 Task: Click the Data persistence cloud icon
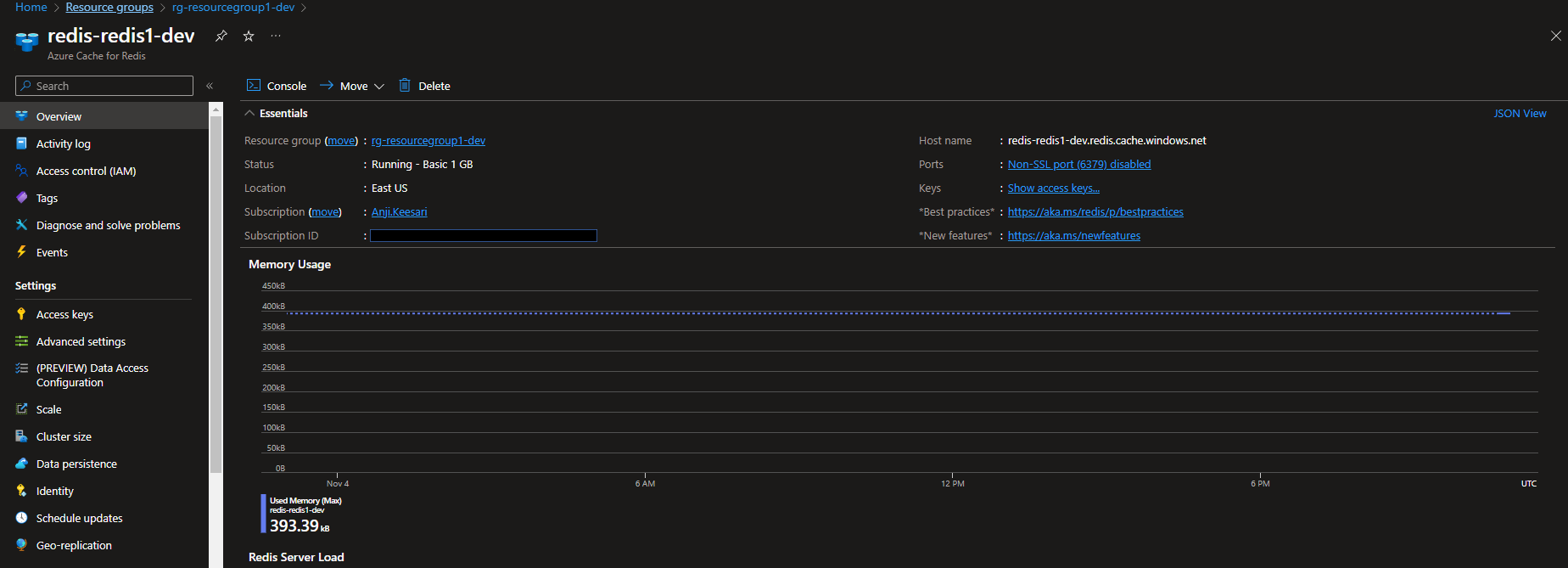coord(21,464)
